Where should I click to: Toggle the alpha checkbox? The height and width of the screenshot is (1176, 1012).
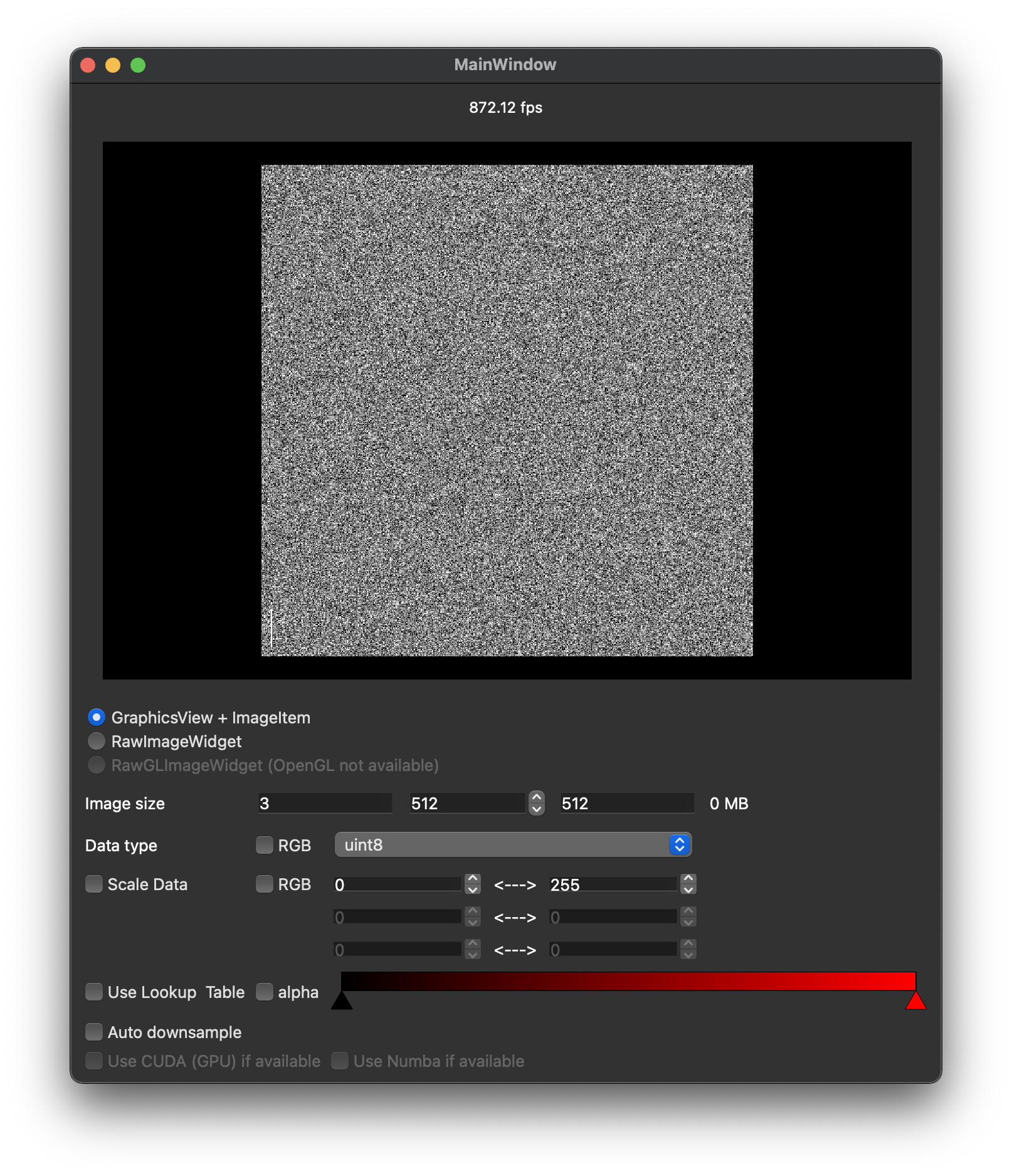pos(264,992)
